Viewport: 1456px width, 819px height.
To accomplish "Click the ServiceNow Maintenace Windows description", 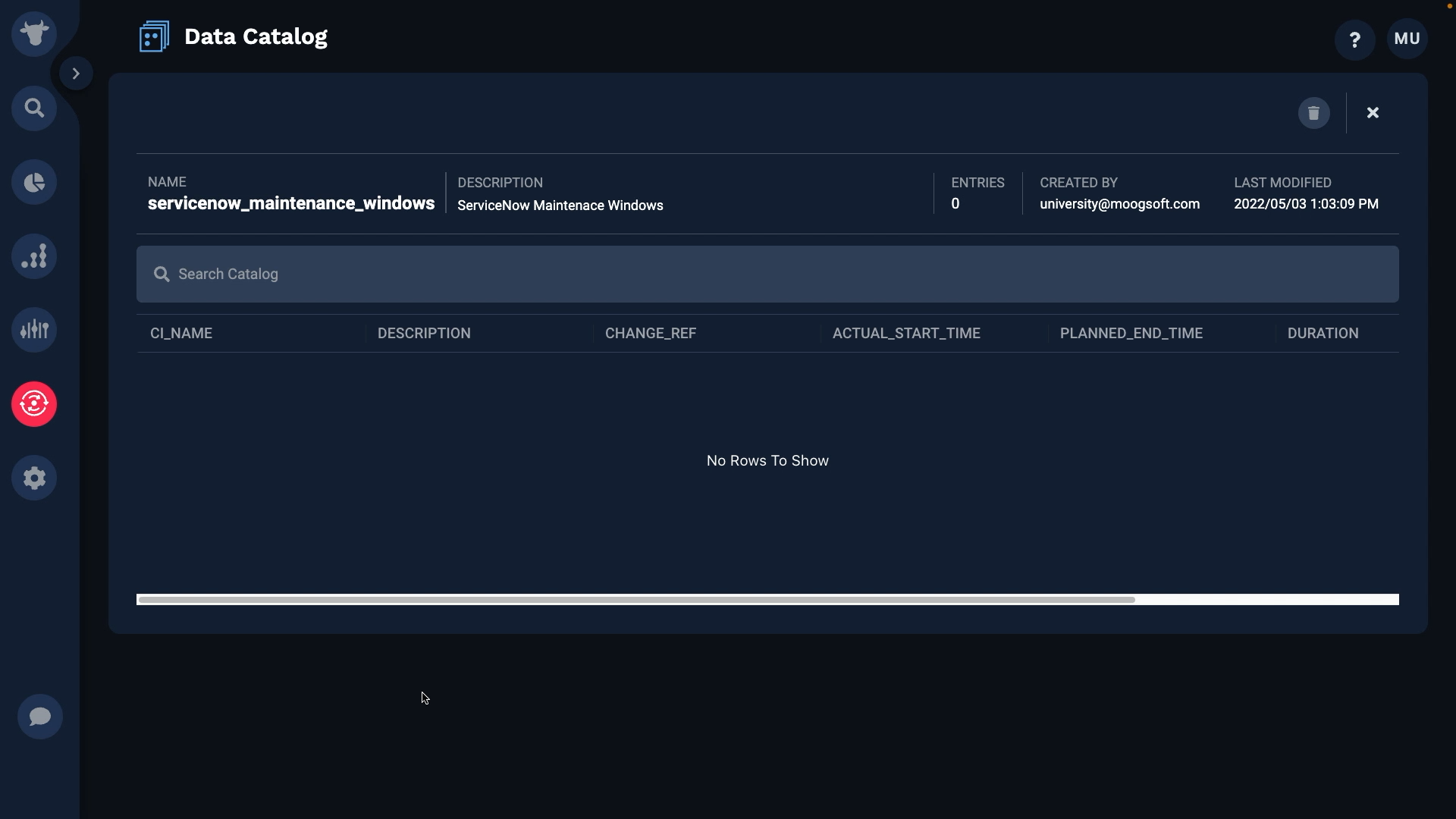I will 560,206.
